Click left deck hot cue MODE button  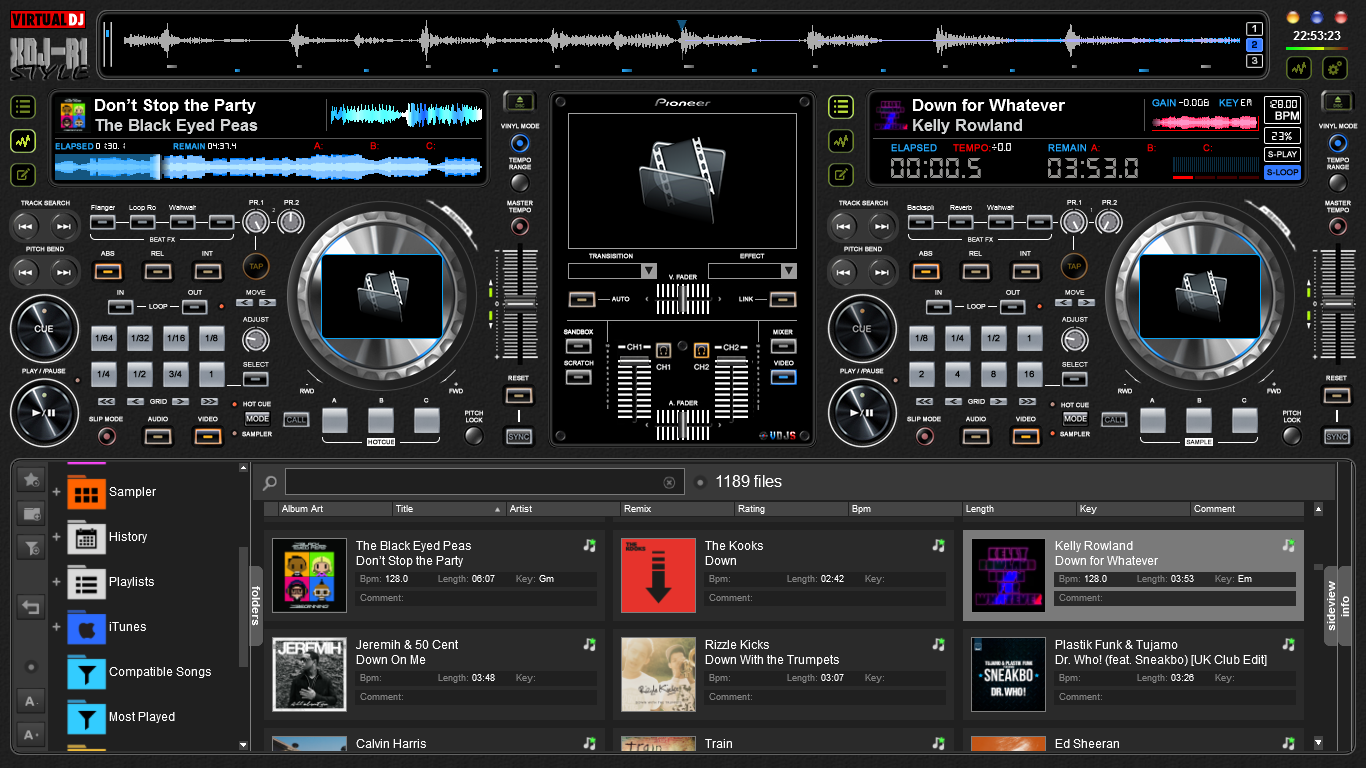pos(257,419)
